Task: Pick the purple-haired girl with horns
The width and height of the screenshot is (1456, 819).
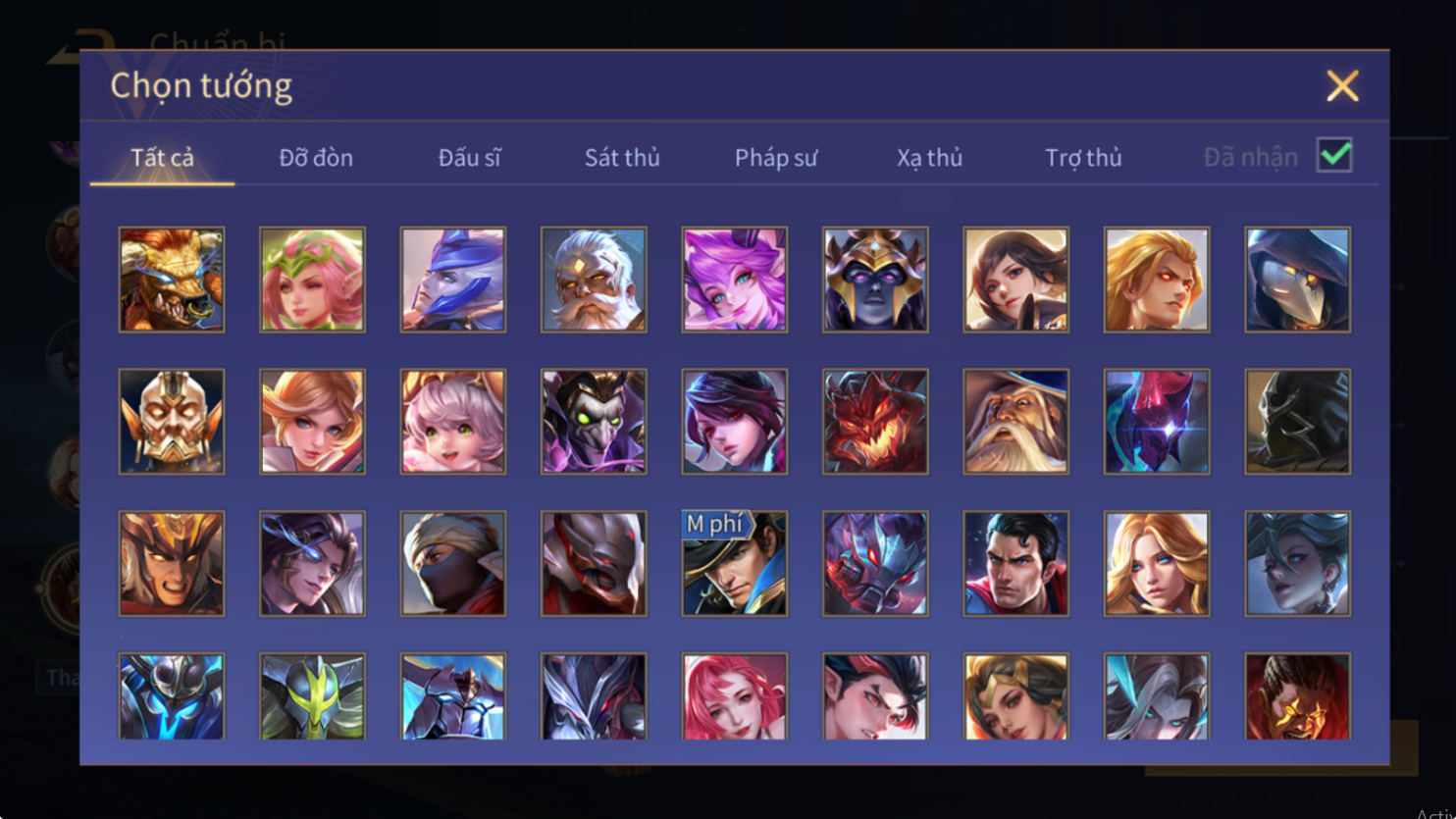Action: tap(734, 280)
